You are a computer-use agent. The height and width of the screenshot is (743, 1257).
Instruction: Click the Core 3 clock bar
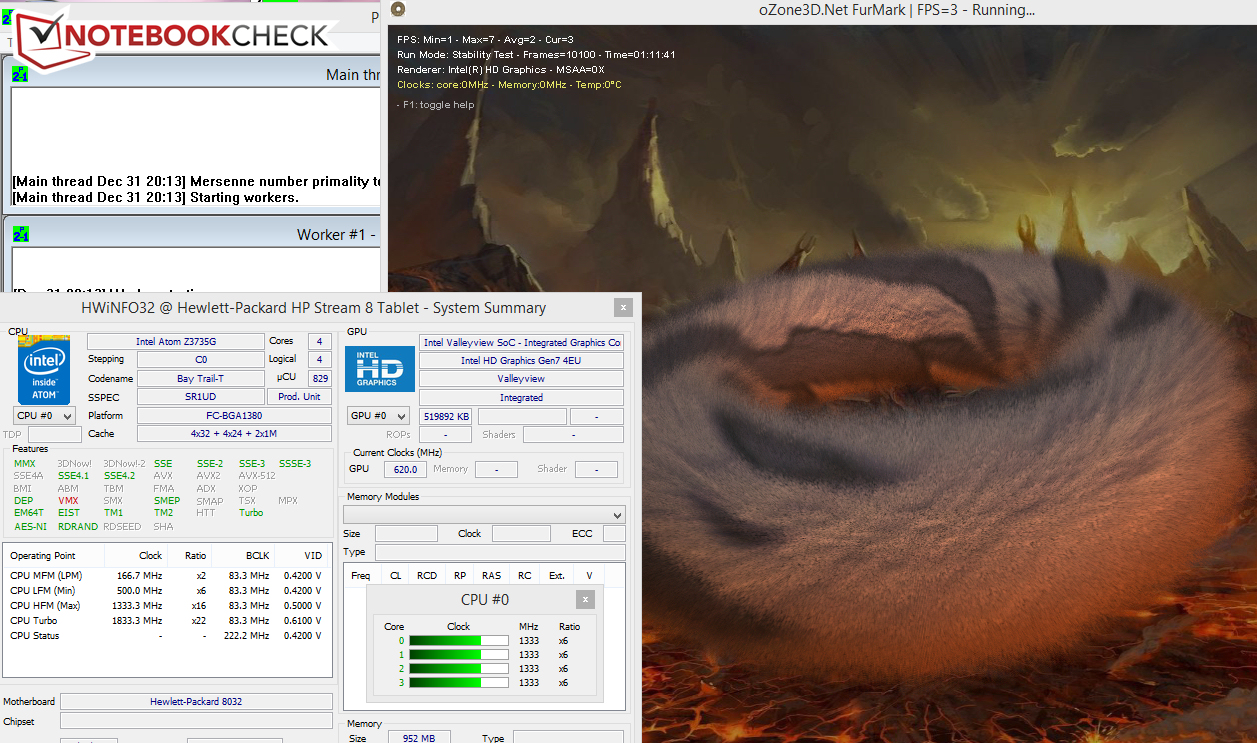(458, 683)
